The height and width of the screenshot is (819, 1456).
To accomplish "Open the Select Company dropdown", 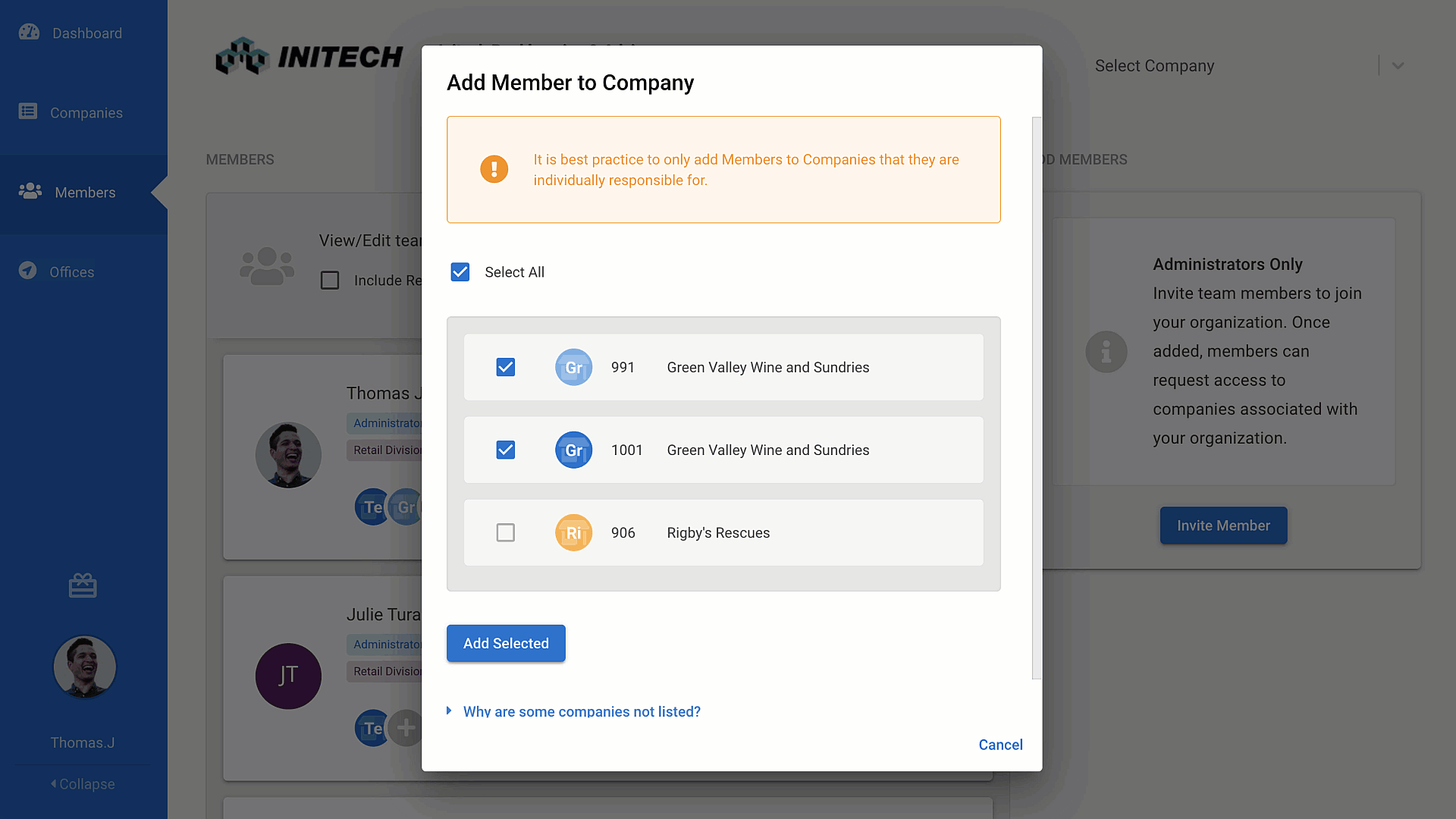I will pos(1251,66).
